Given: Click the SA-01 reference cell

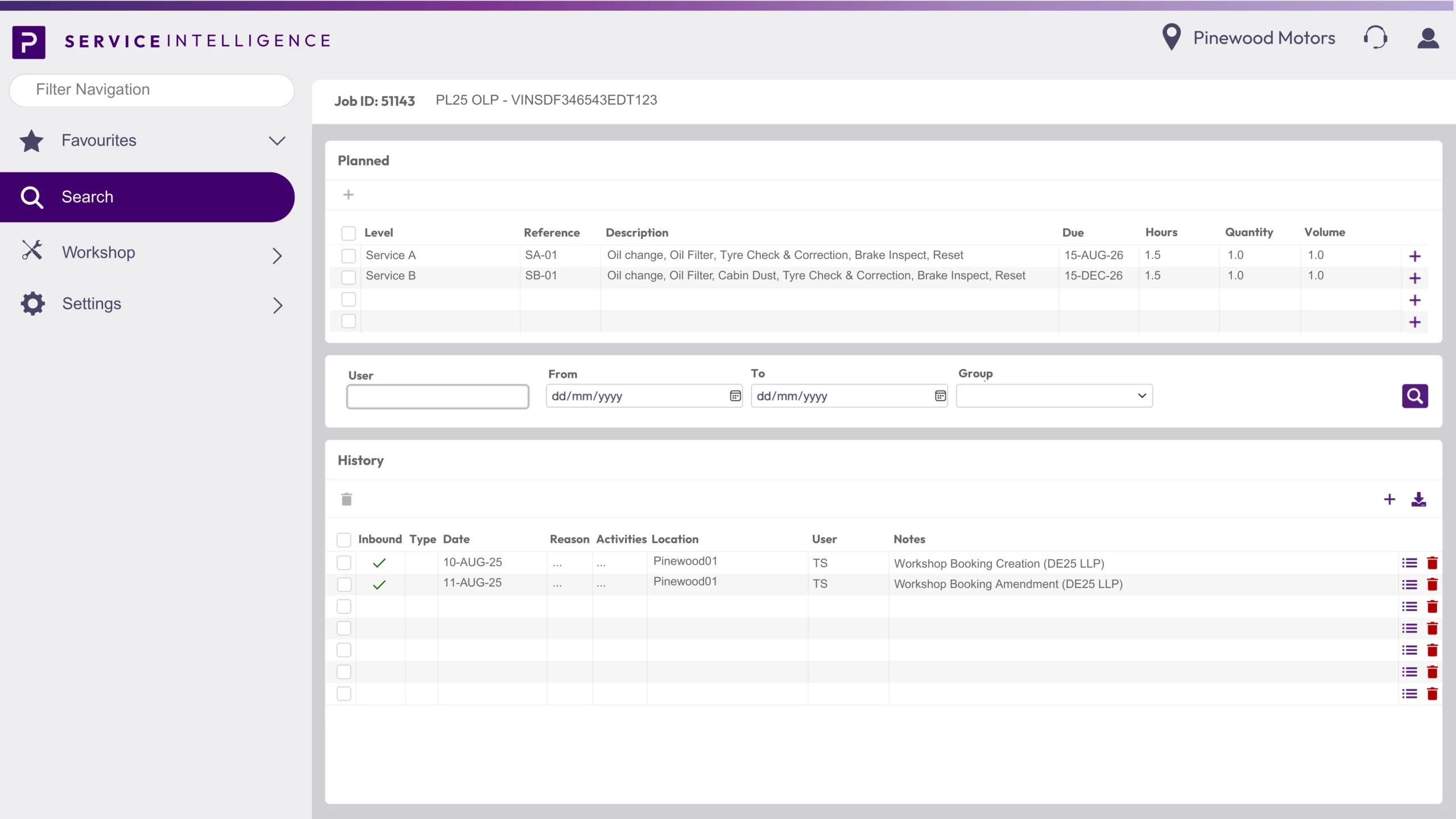Looking at the screenshot, I should 541,255.
